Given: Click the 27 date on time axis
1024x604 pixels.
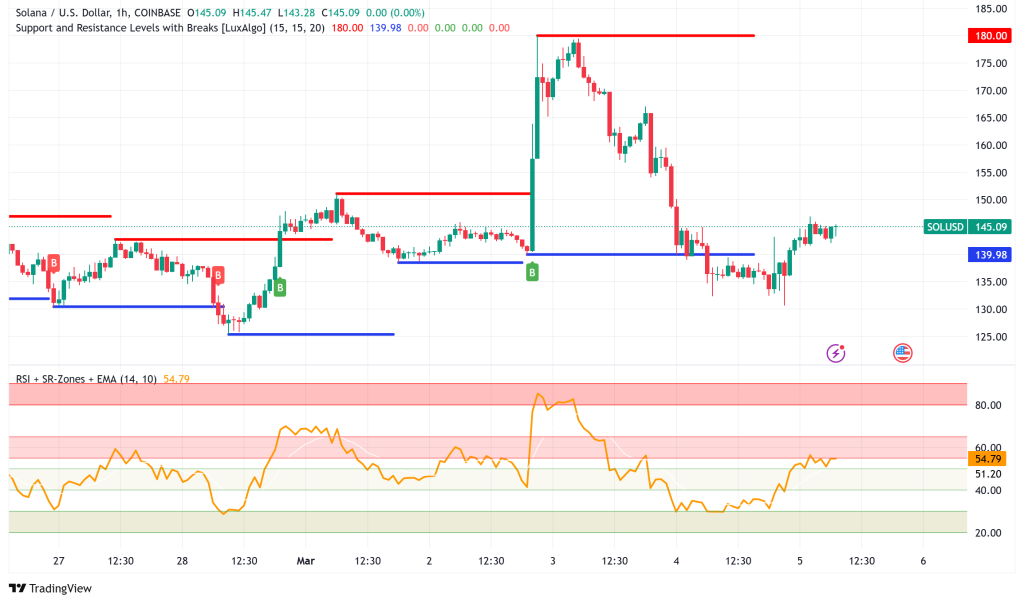Looking at the screenshot, I should coord(59,561).
